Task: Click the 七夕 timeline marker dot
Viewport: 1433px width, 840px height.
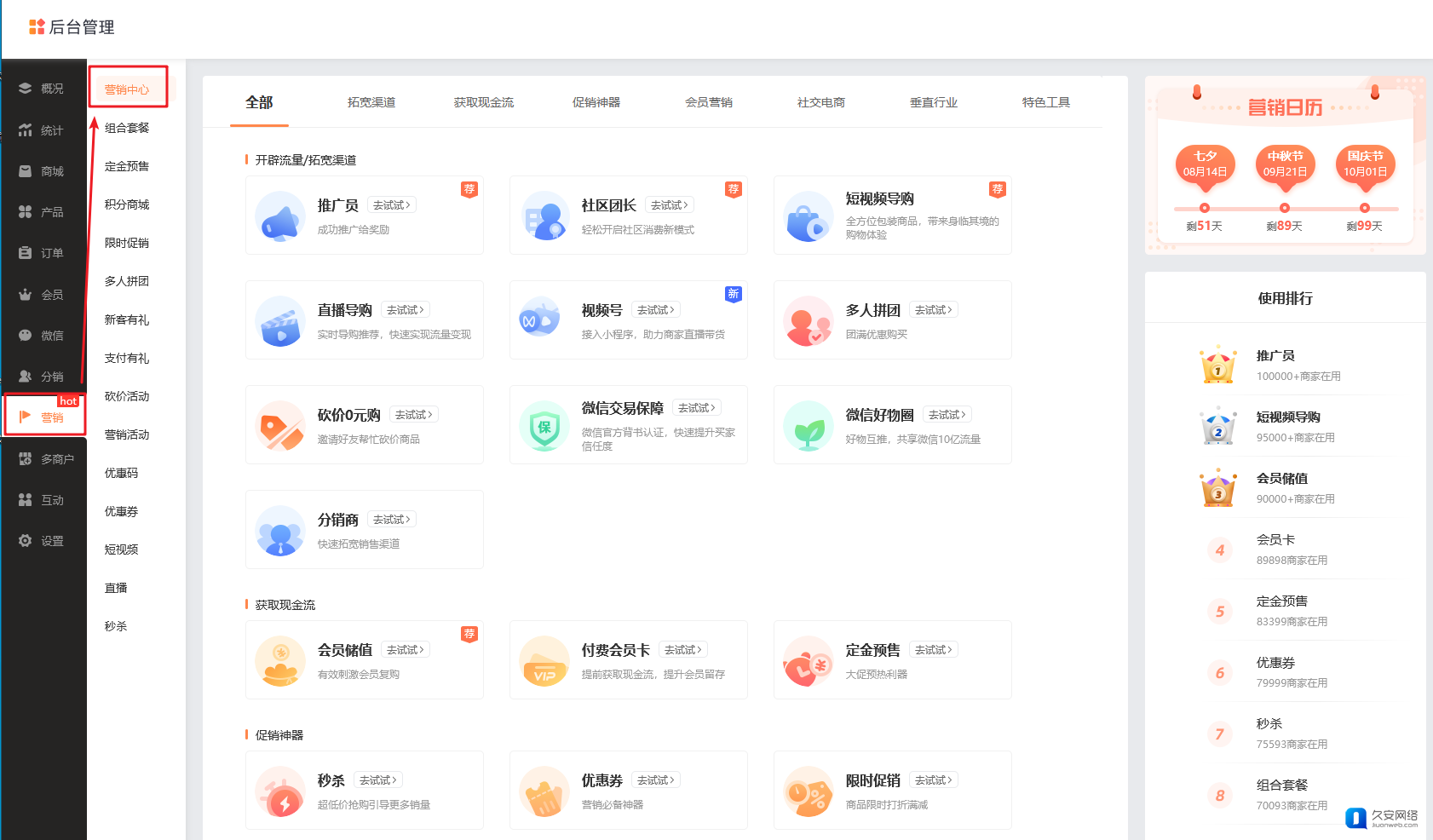Action: click(1204, 208)
